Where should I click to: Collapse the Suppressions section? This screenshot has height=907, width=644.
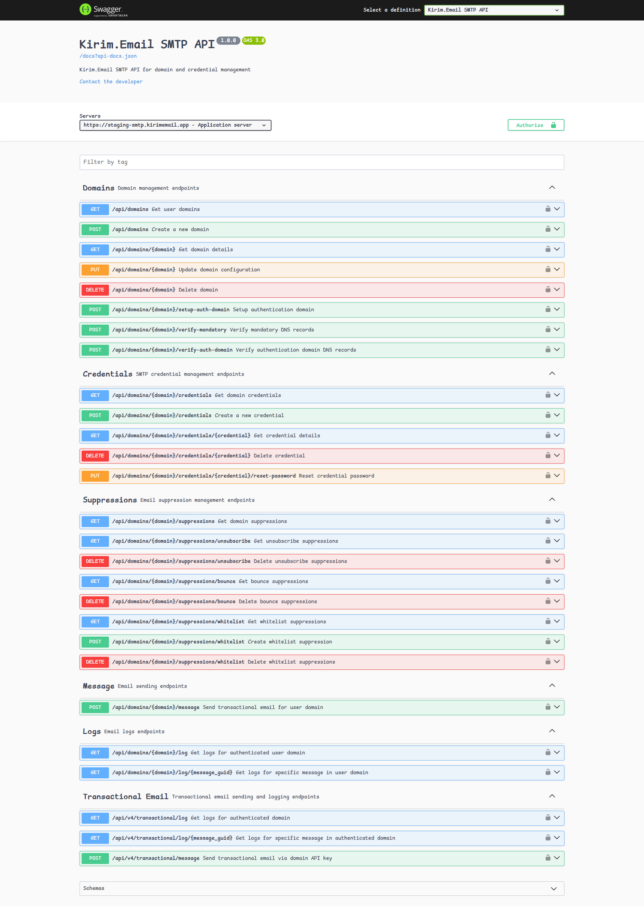[552, 499]
